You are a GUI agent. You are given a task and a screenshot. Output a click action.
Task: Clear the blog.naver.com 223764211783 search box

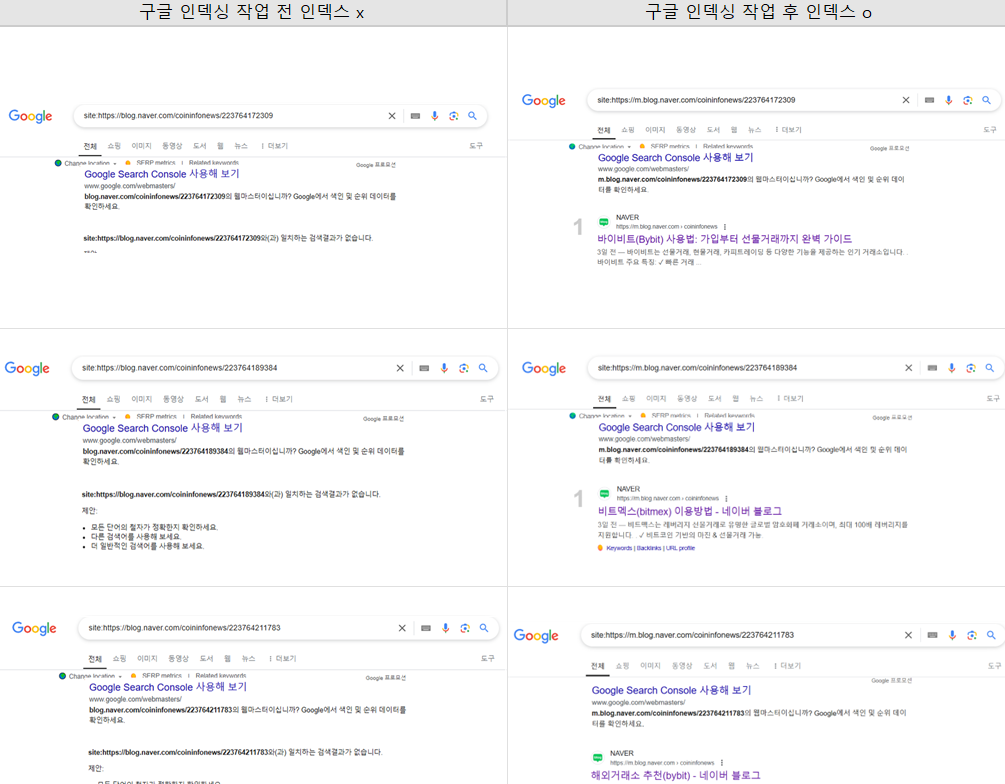402,628
